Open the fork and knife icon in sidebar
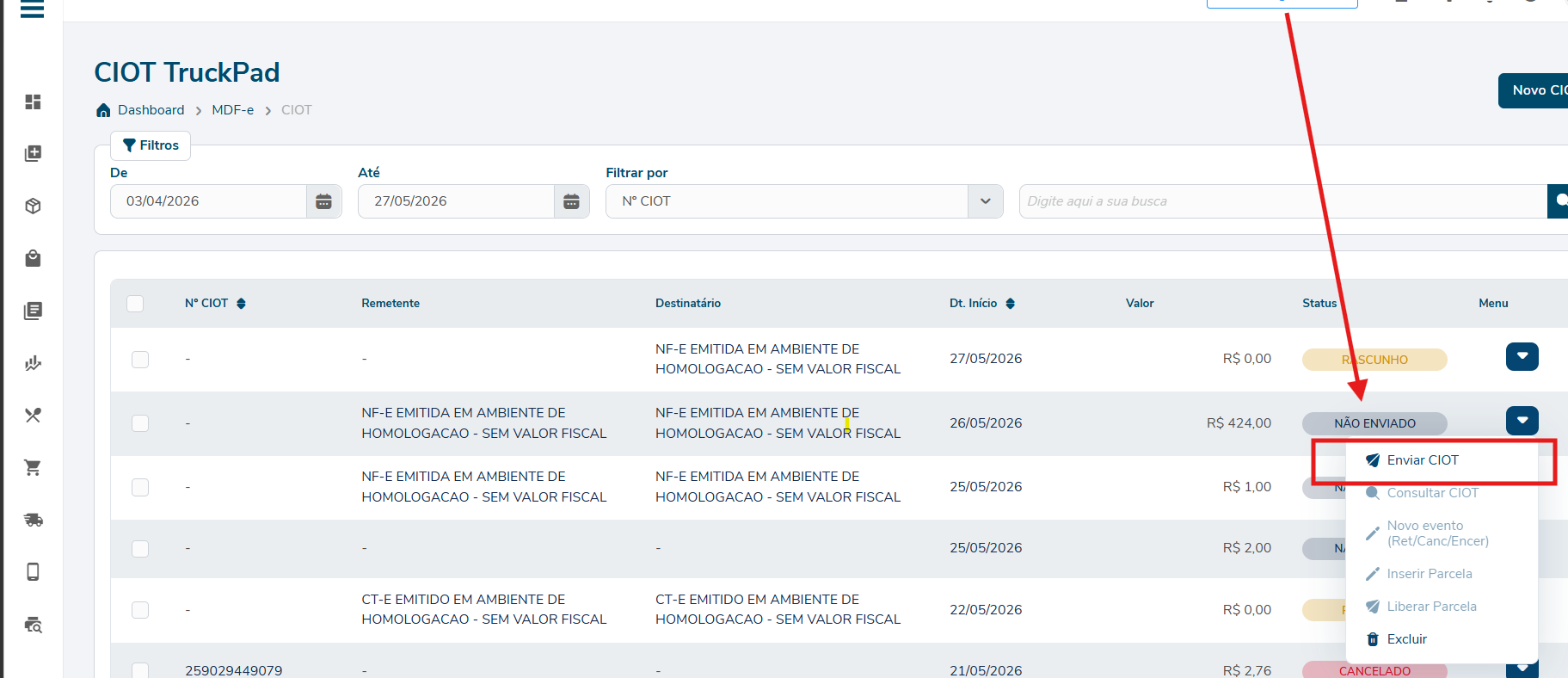1568x678 pixels. 33,416
